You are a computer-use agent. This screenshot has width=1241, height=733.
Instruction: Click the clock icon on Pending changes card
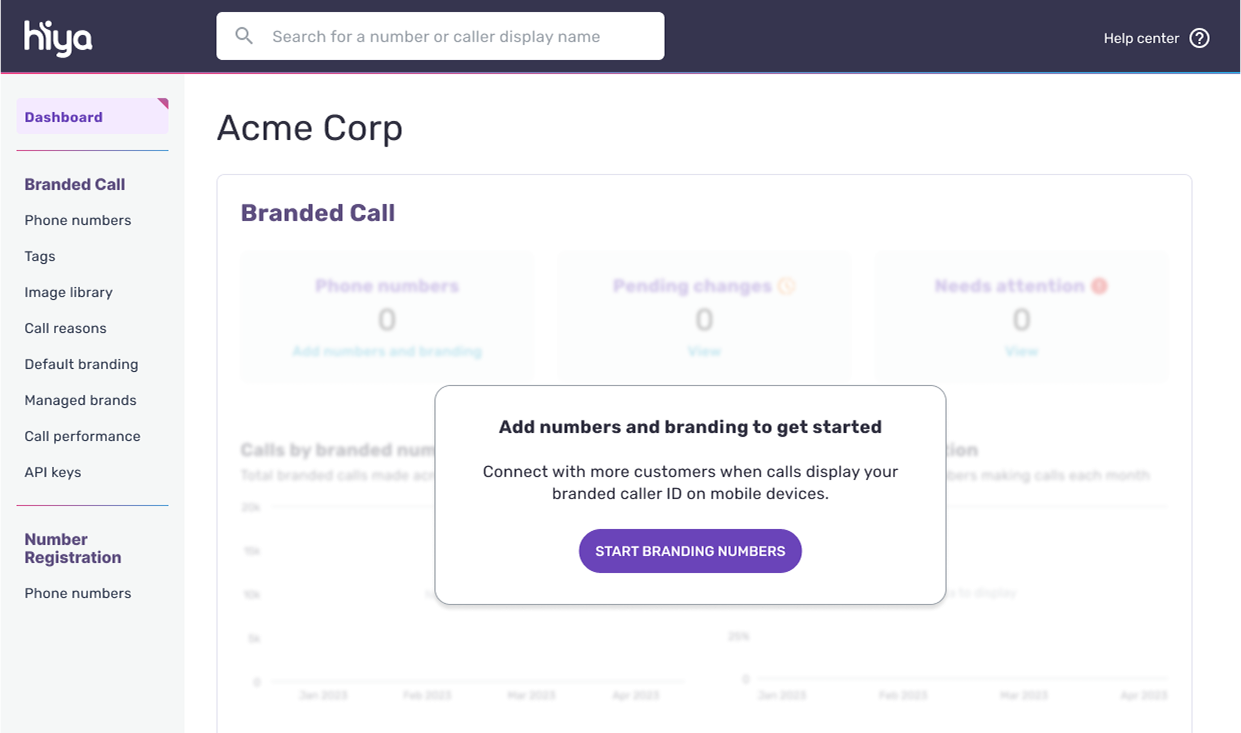(789, 286)
